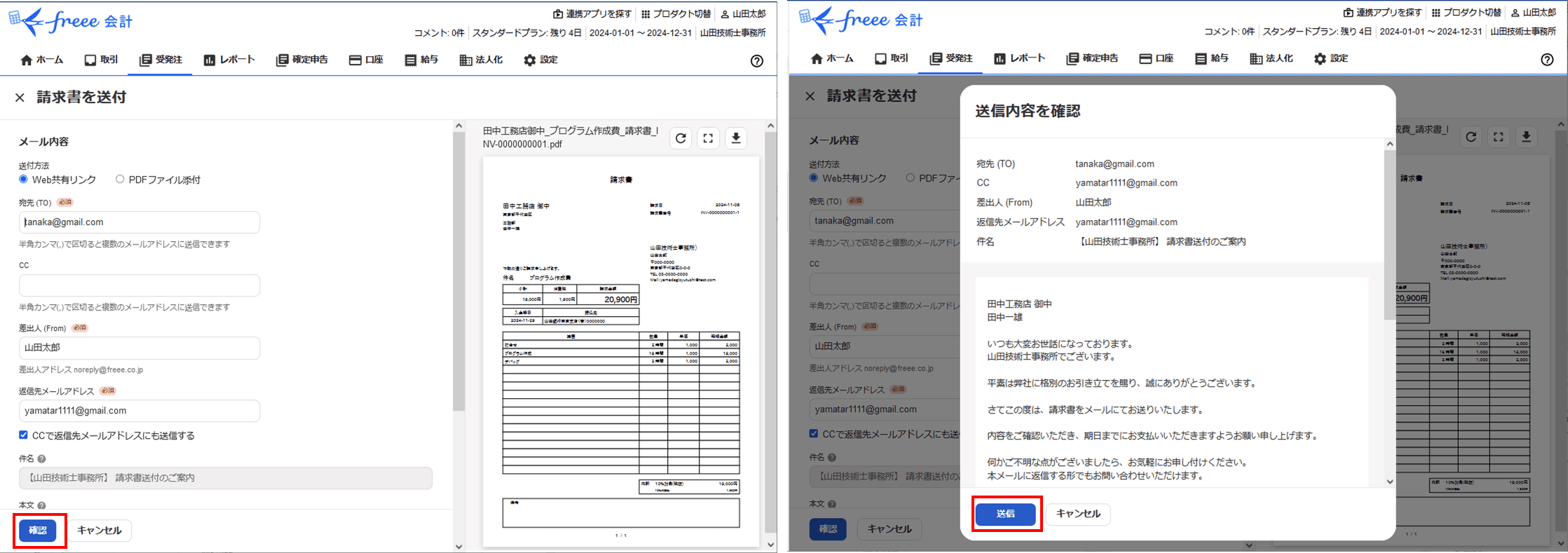Click the help question icon in right window

1548,60
